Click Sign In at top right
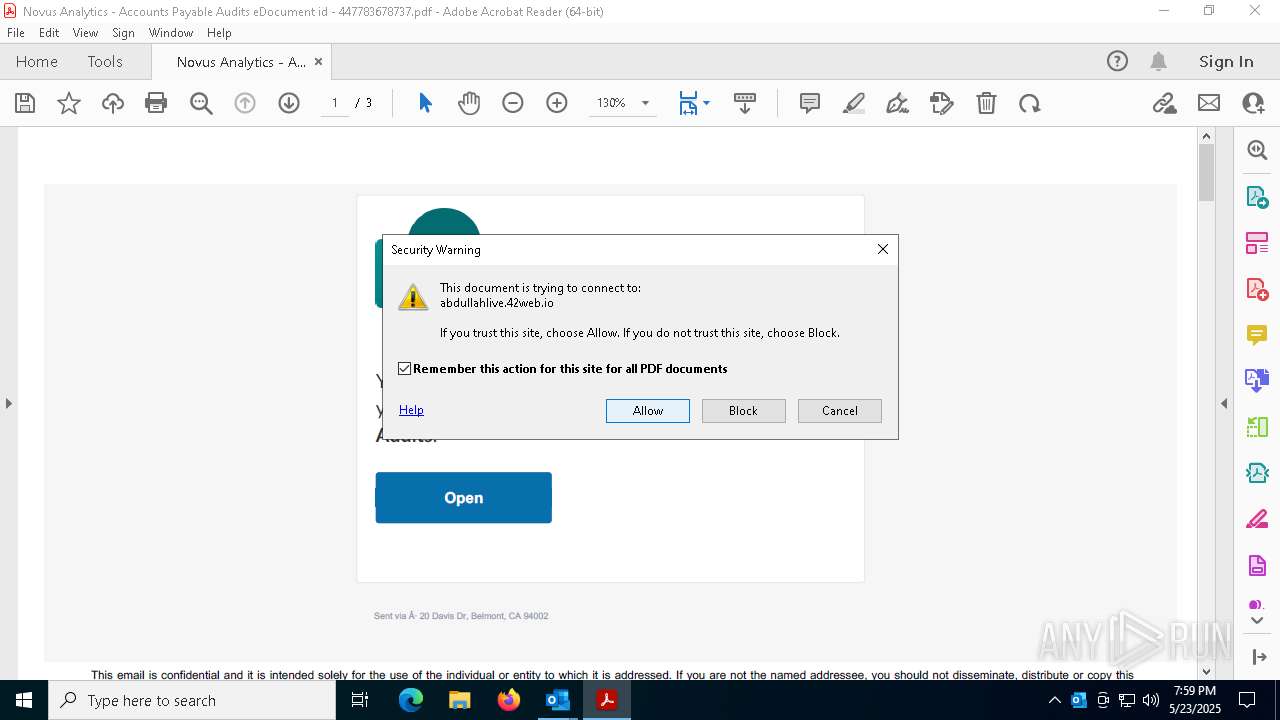Viewport: 1280px width, 720px height. coord(1226,61)
